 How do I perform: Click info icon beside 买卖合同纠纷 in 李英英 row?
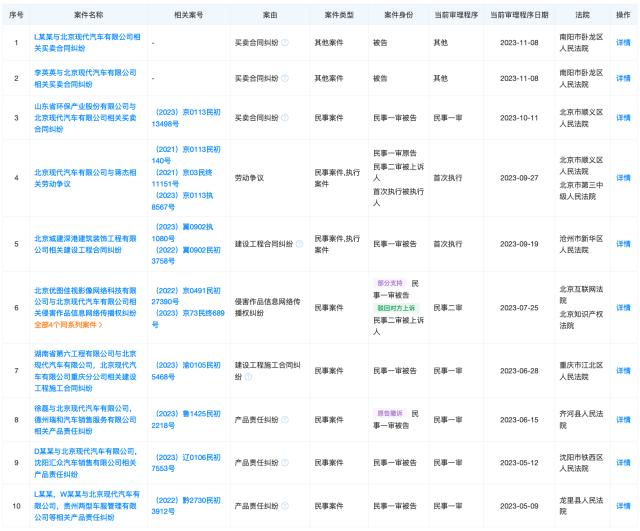[x=285, y=78]
